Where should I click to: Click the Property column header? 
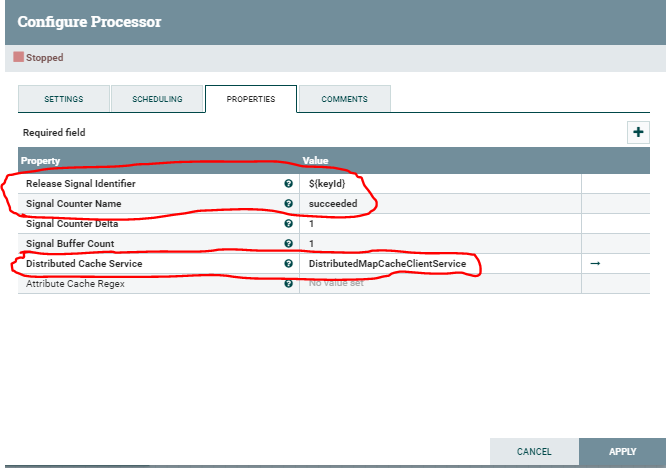(x=40, y=161)
